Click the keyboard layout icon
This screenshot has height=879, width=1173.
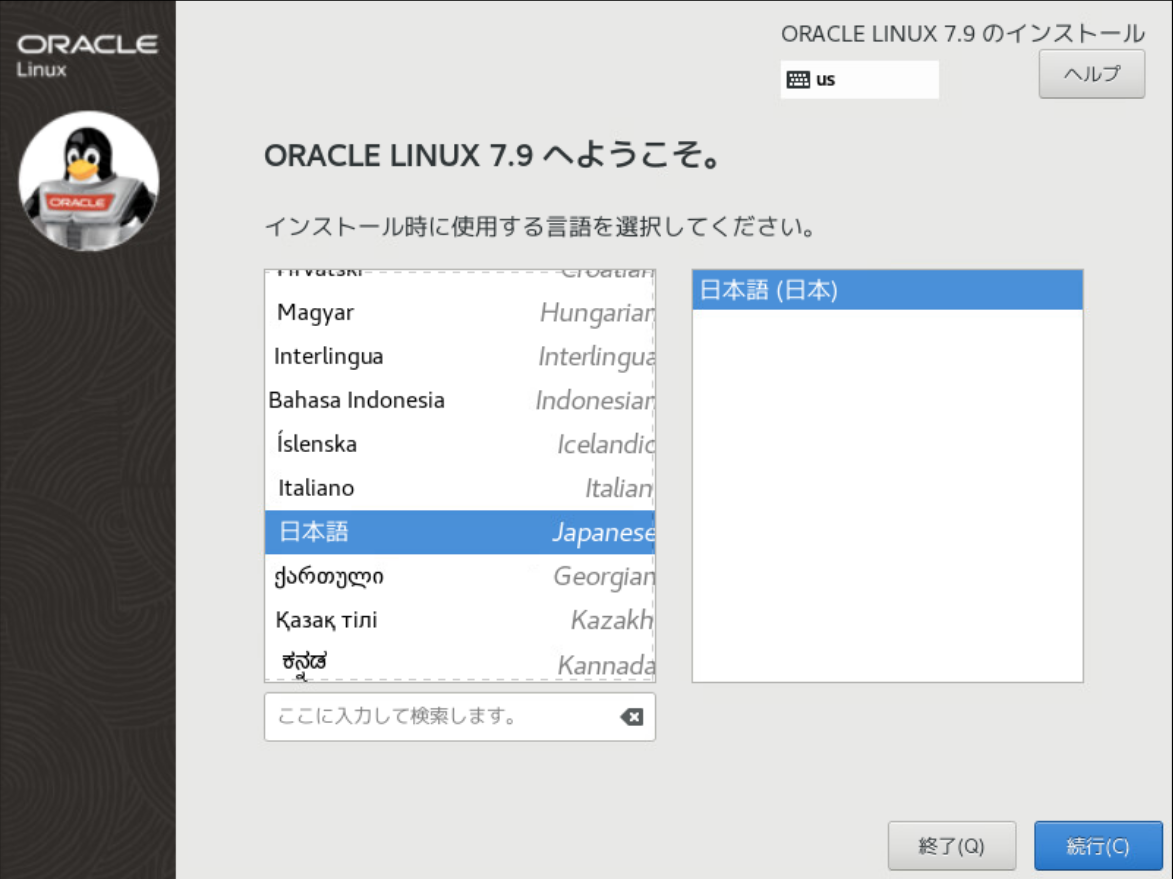[798, 79]
